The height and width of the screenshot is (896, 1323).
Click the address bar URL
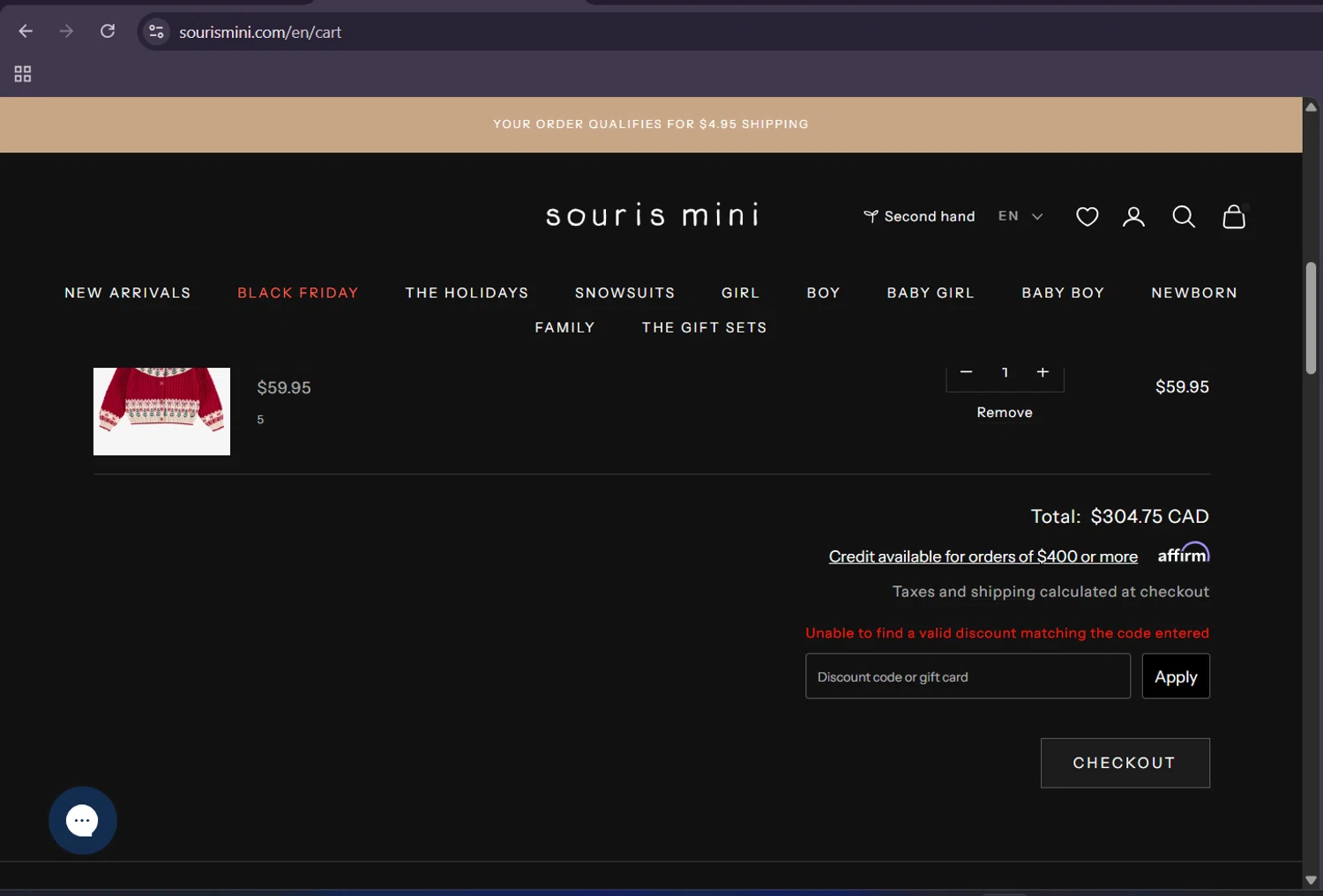[260, 33]
